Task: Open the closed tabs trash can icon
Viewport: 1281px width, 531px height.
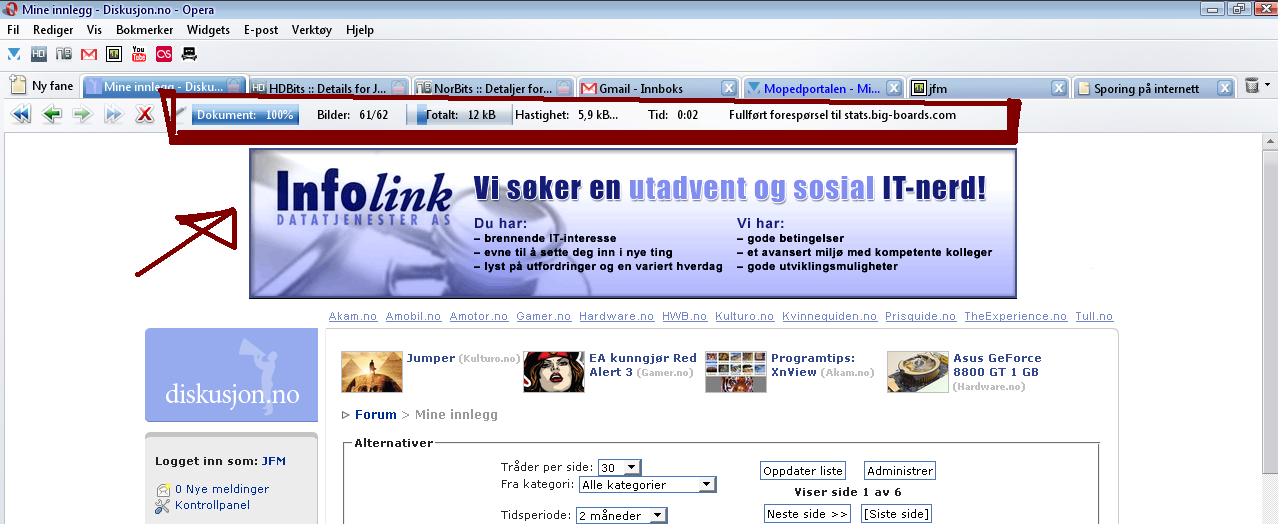Action: (x=1252, y=87)
